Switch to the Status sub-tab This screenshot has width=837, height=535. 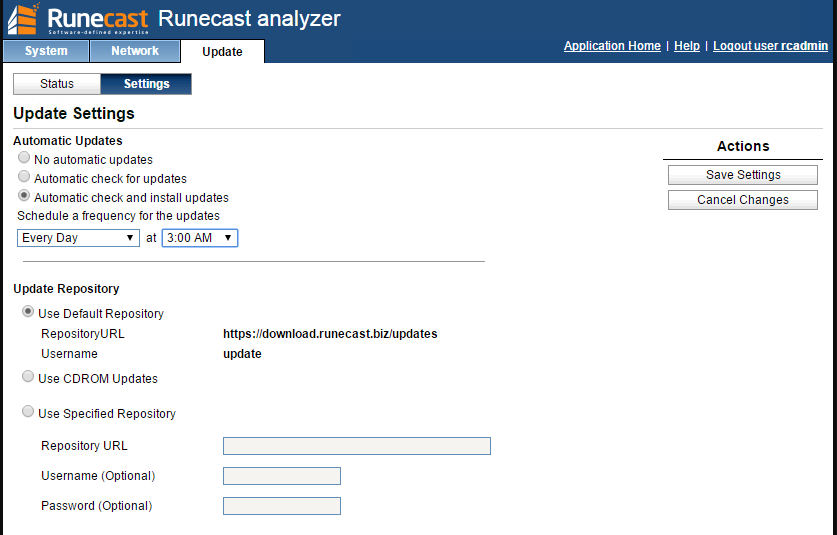point(57,84)
